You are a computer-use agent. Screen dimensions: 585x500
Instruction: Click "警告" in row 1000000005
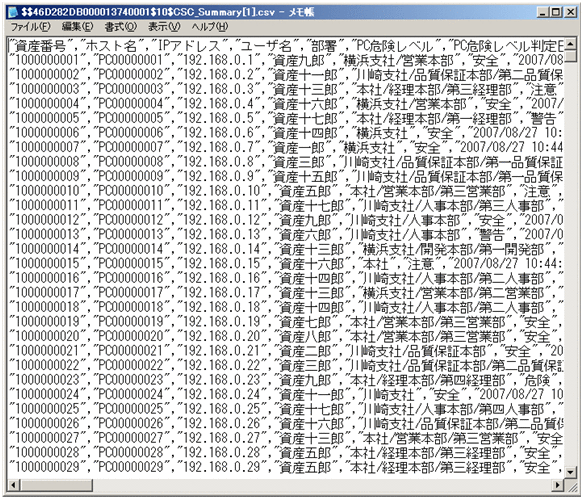point(543,119)
